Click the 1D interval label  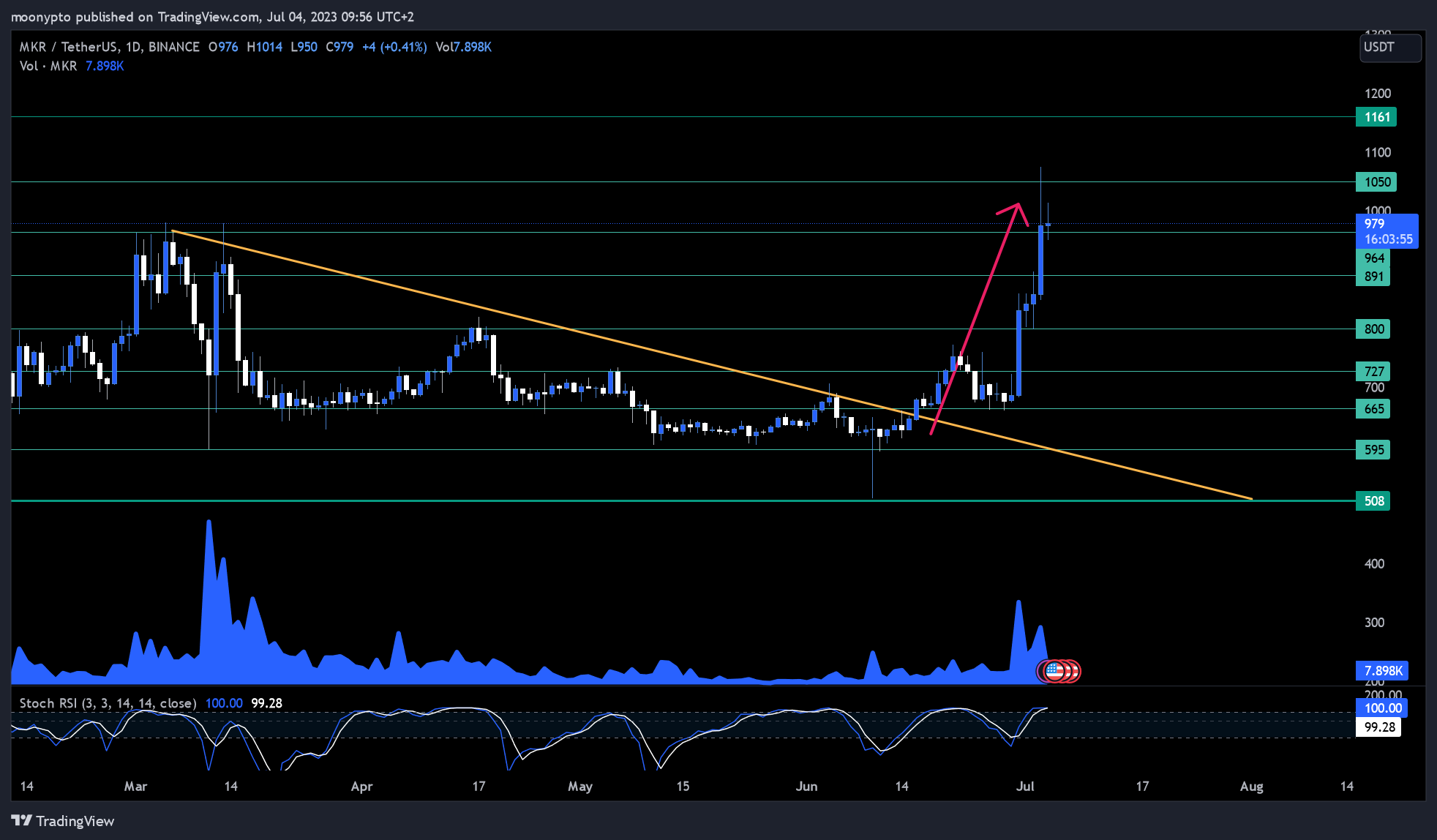(x=132, y=47)
